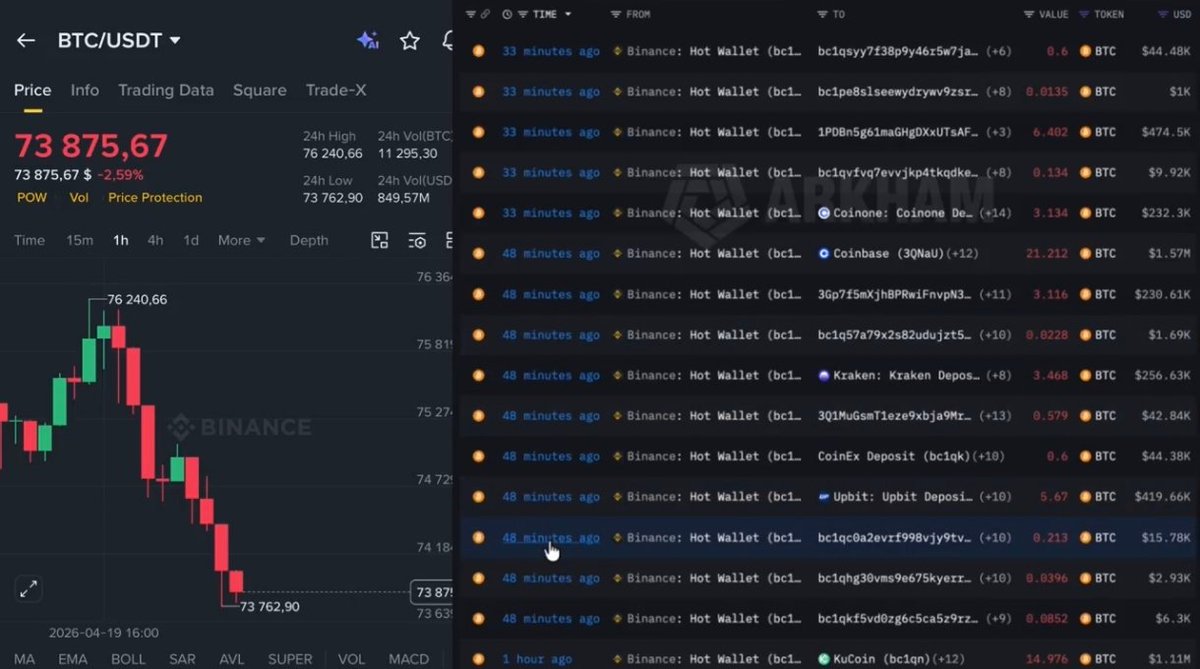Open the chart drawing tools icon

pos(379,240)
